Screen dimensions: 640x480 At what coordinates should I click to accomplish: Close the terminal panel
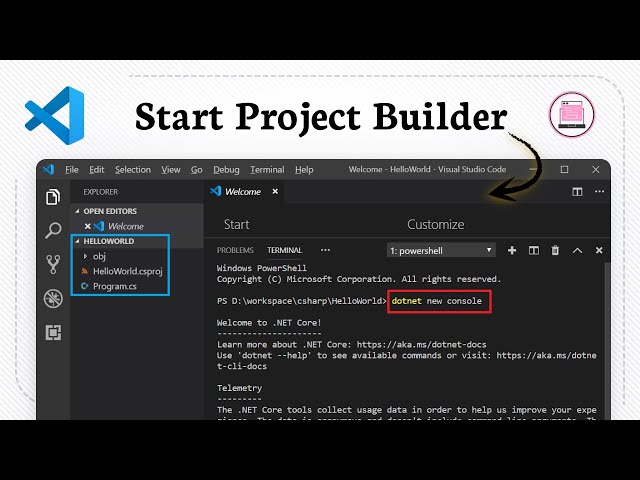pos(599,250)
